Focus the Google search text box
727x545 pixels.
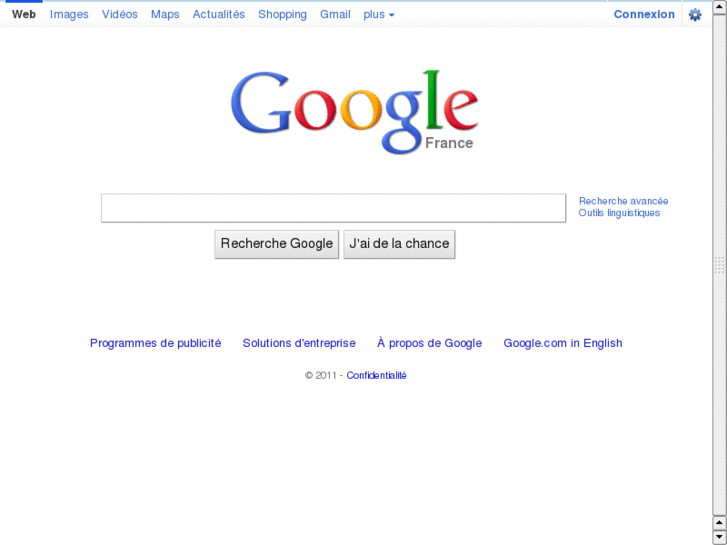pos(333,208)
